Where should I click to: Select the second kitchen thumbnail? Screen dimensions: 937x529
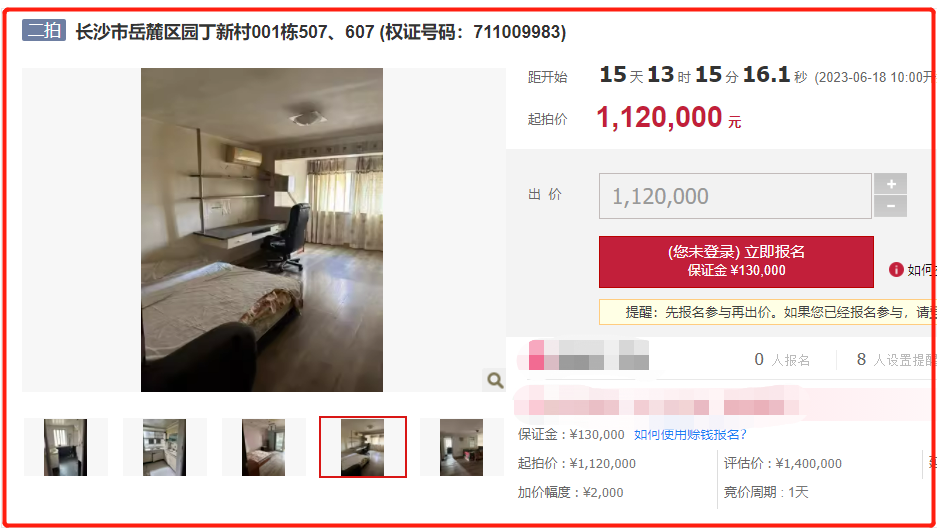[x=164, y=447]
